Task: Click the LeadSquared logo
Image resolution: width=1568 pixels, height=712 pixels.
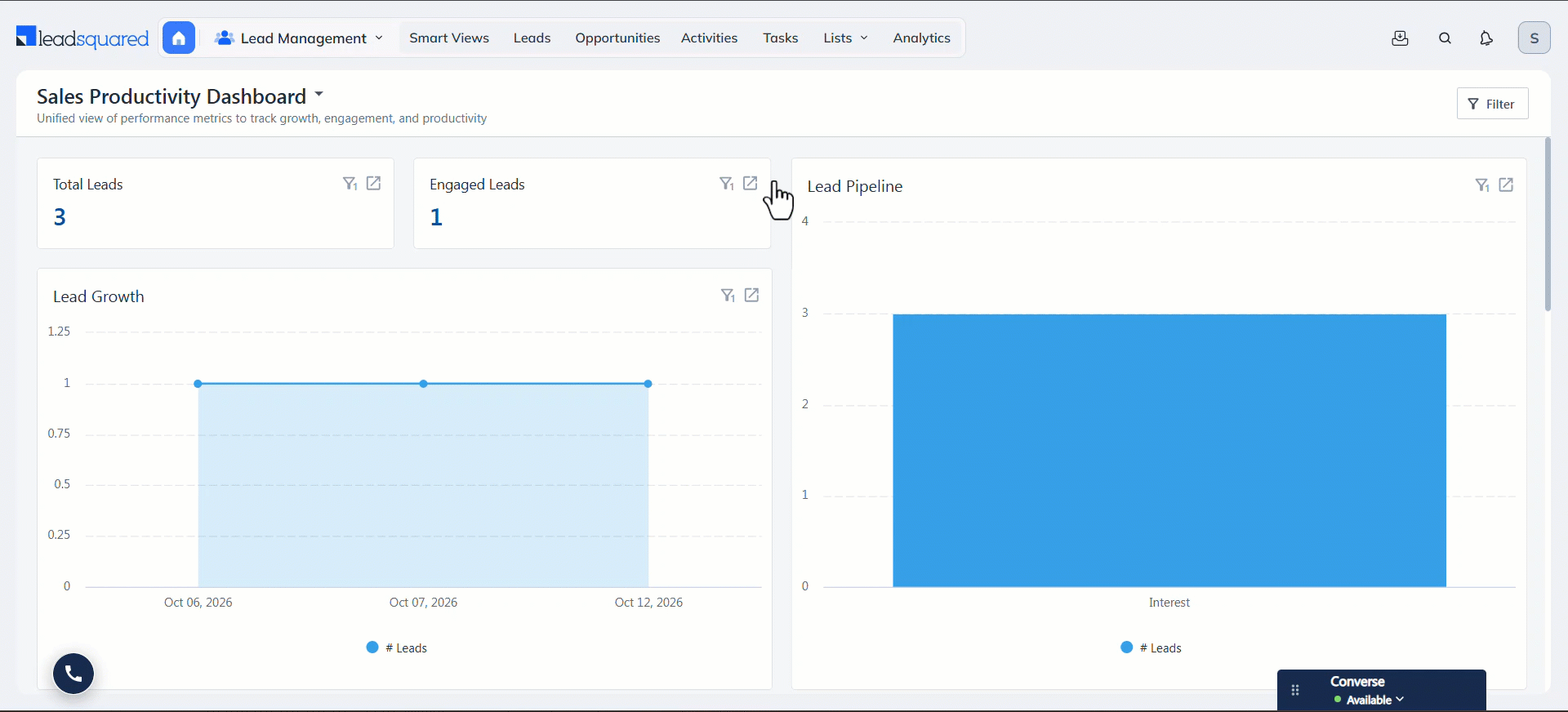Action: point(82,38)
